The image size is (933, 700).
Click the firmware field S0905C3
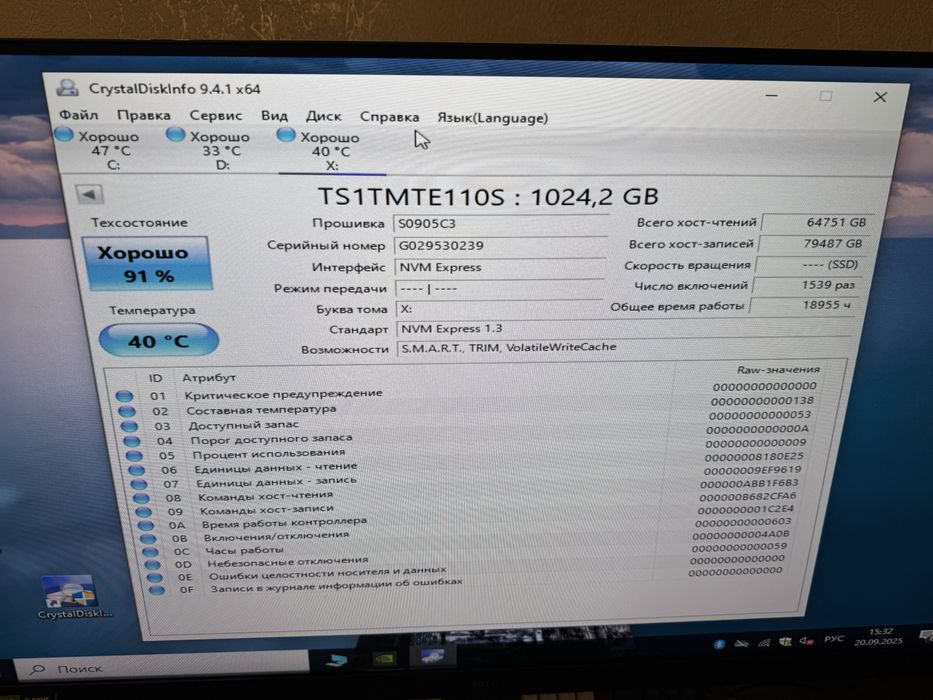(x=499, y=224)
